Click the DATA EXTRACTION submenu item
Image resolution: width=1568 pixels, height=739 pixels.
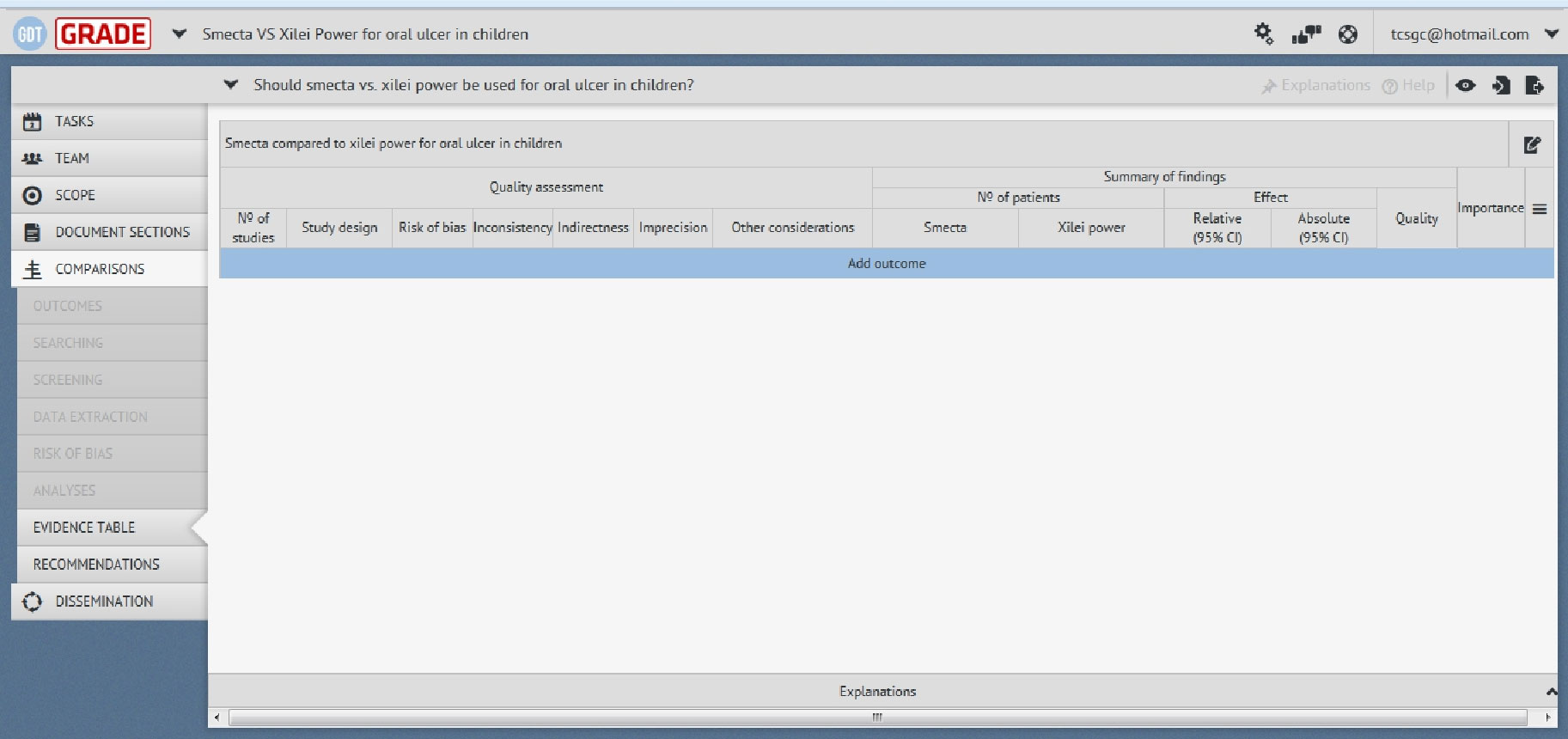112,417
